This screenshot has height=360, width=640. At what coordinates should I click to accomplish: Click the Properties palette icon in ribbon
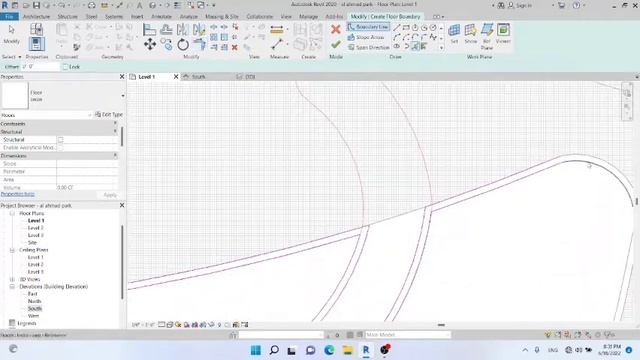tap(36, 44)
